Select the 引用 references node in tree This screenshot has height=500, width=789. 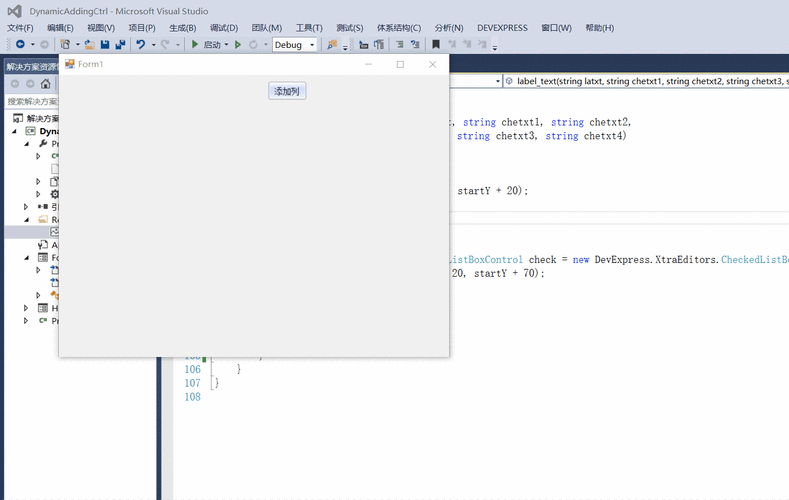[x=48, y=206]
